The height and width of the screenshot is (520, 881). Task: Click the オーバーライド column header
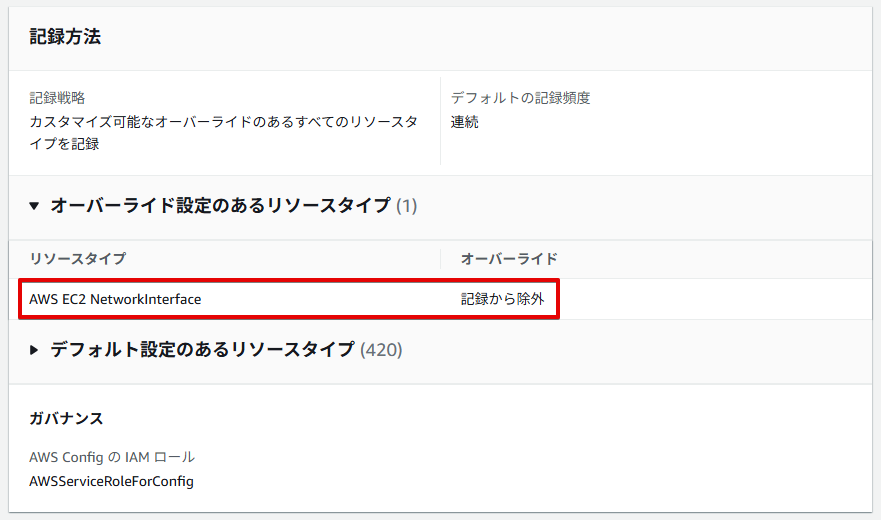(509, 259)
